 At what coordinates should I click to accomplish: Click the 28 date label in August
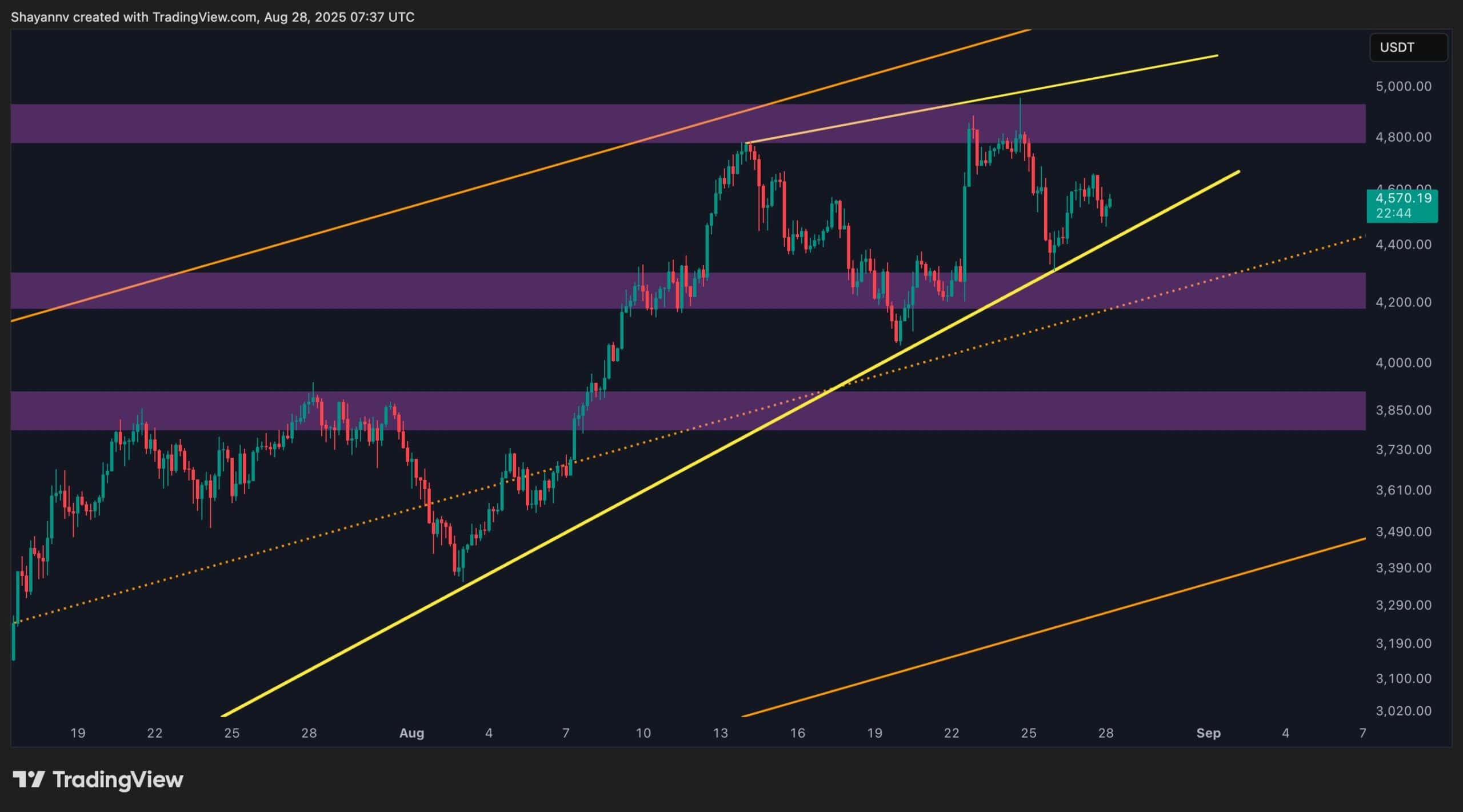pyautogui.click(x=1105, y=733)
